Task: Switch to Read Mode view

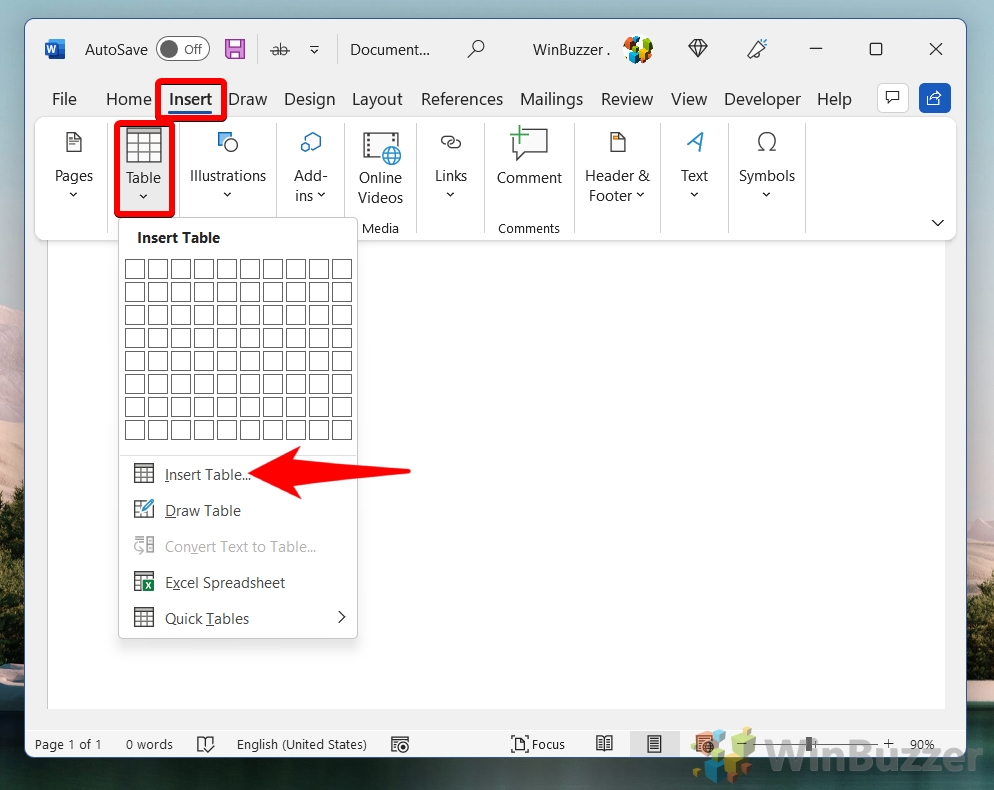Action: (604, 743)
